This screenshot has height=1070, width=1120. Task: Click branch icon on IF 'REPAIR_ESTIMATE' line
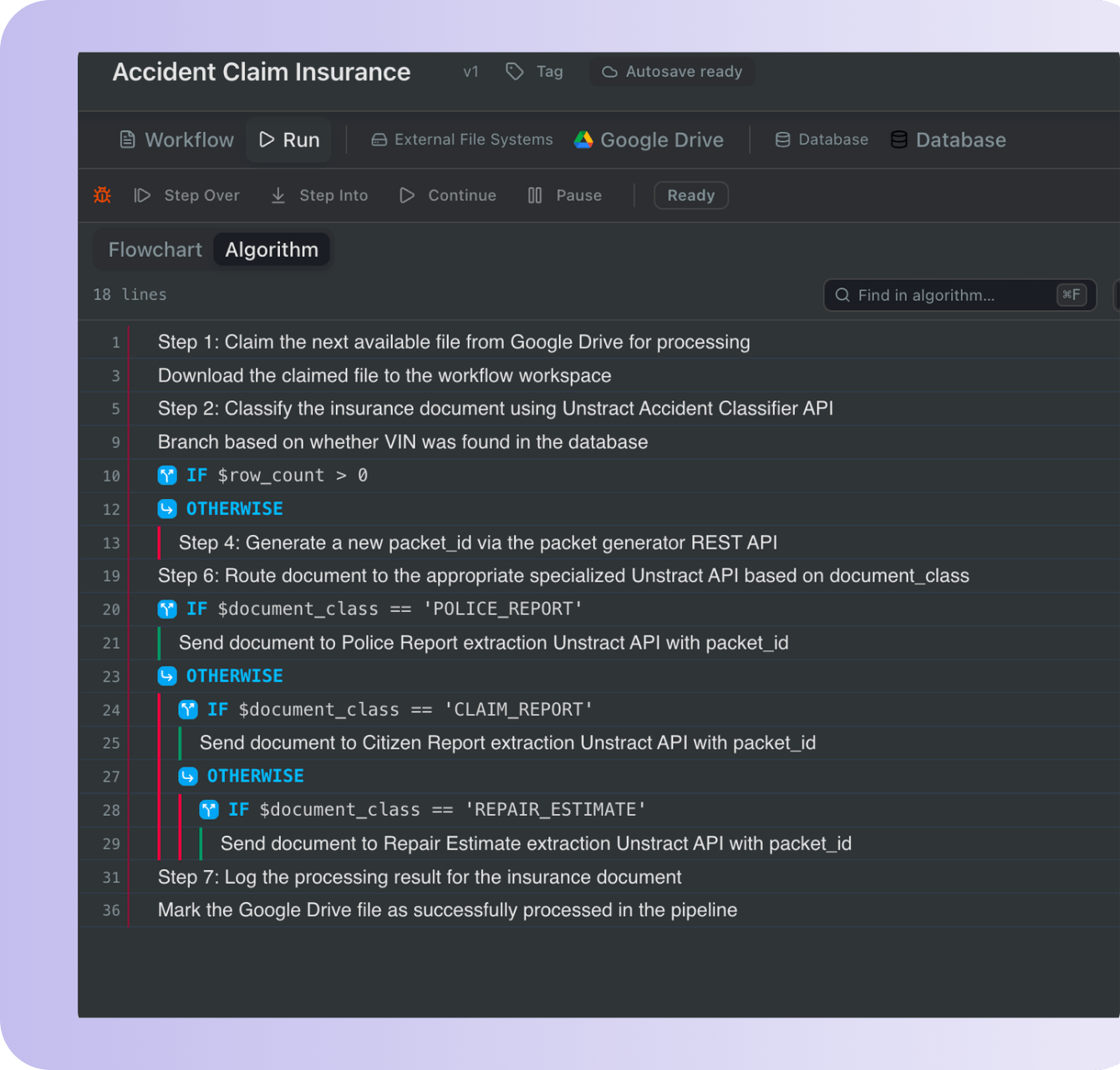tap(209, 810)
